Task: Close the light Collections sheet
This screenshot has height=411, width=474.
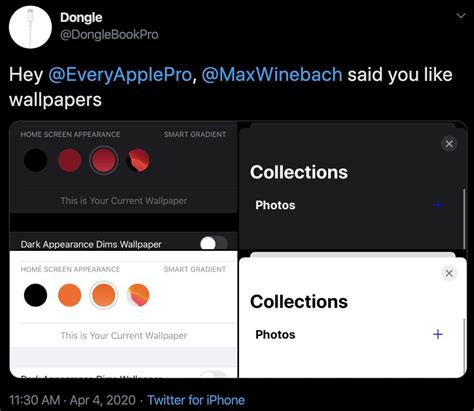Action: coord(449,273)
